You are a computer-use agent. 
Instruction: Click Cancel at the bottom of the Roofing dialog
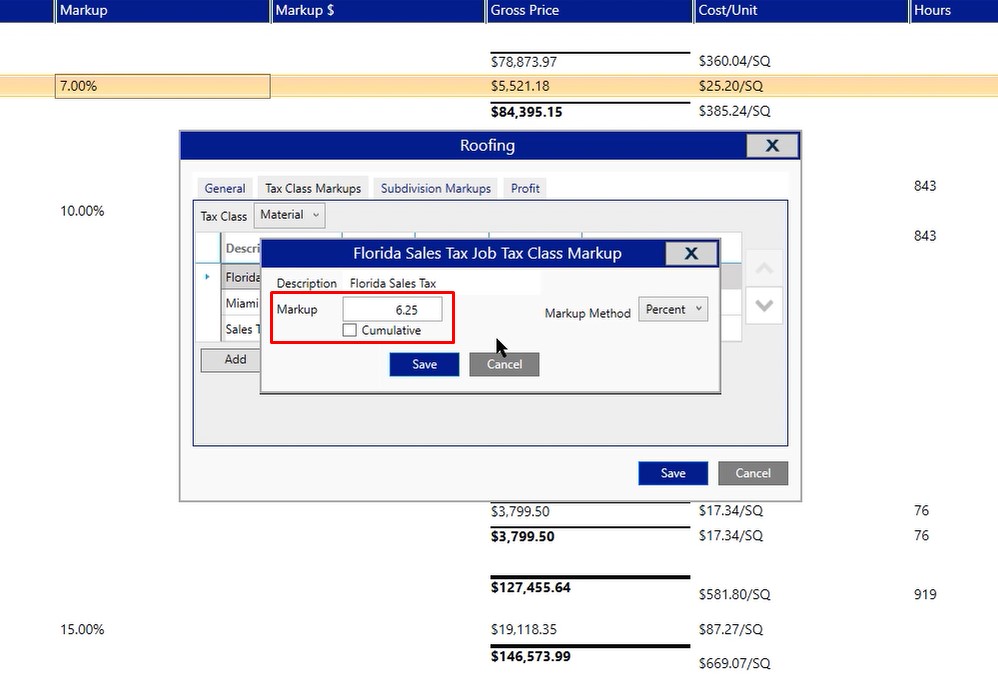click(753, 473)
